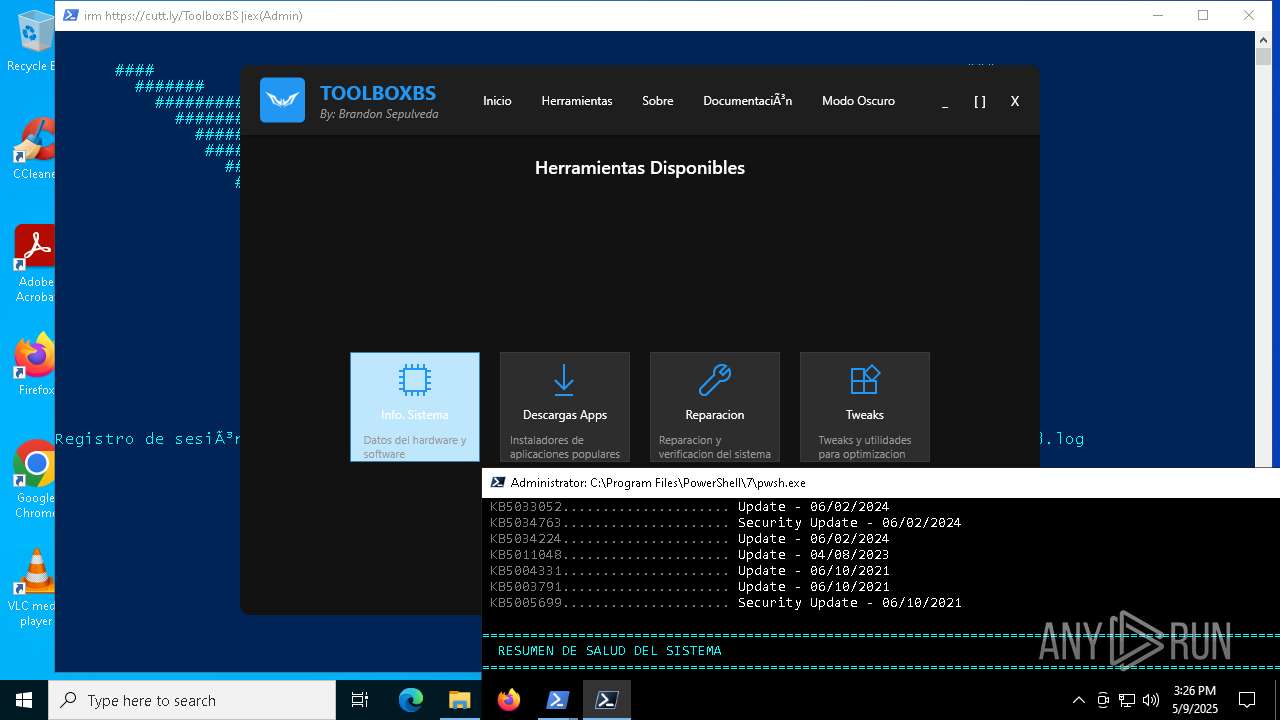Minimize the ToolboxBS window with underscore button
Image resolution: width=1280 pixels, height=720 pixels.
945,101
